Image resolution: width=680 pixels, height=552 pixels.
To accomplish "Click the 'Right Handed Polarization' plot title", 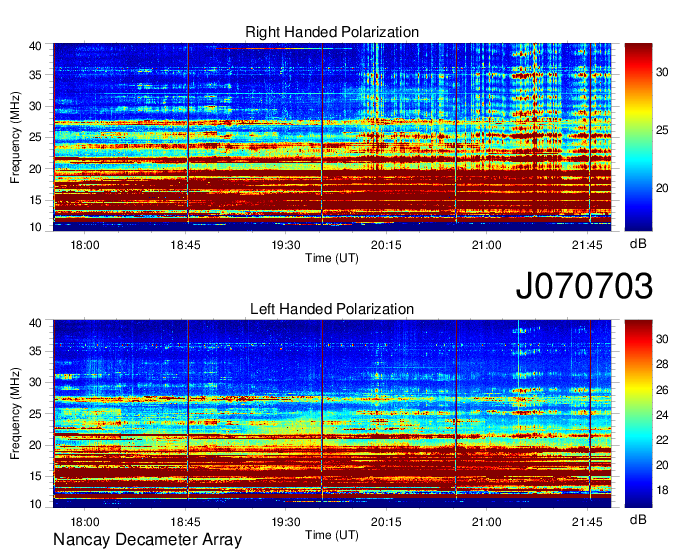I will (x=332, y=32).
